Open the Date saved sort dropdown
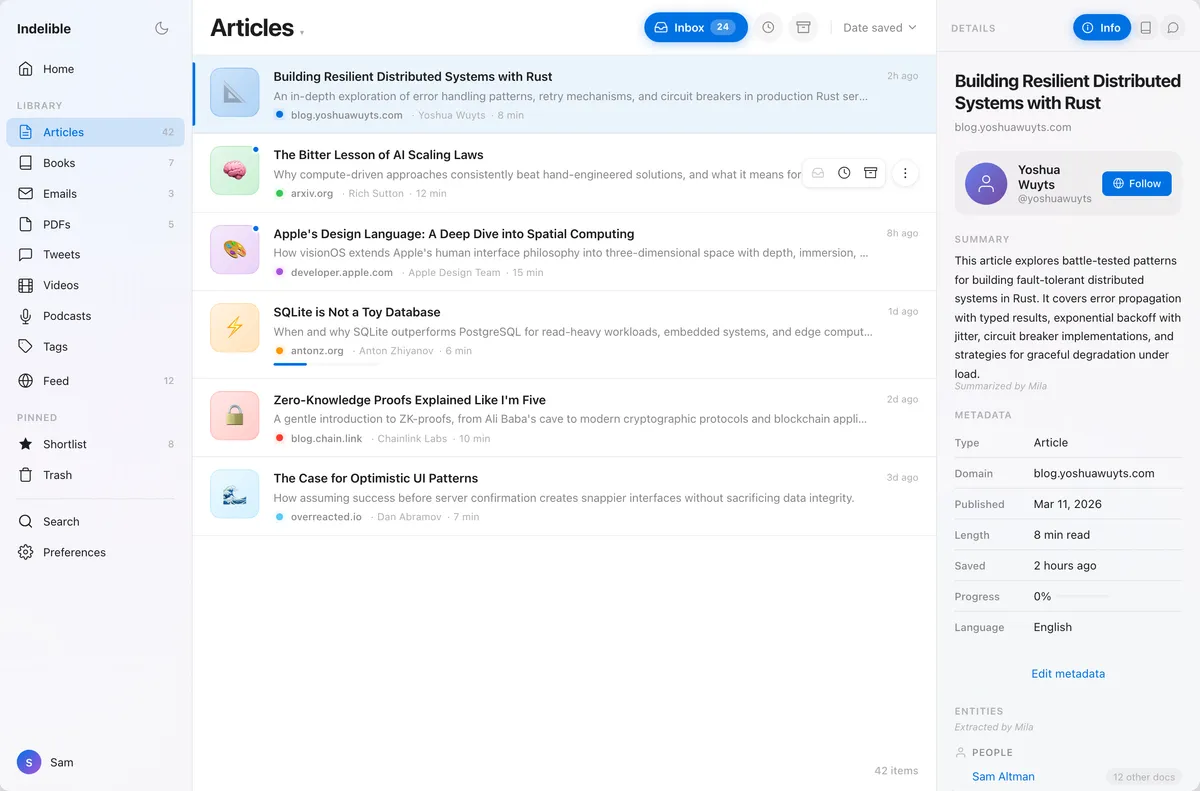 (x=880, y=28)
